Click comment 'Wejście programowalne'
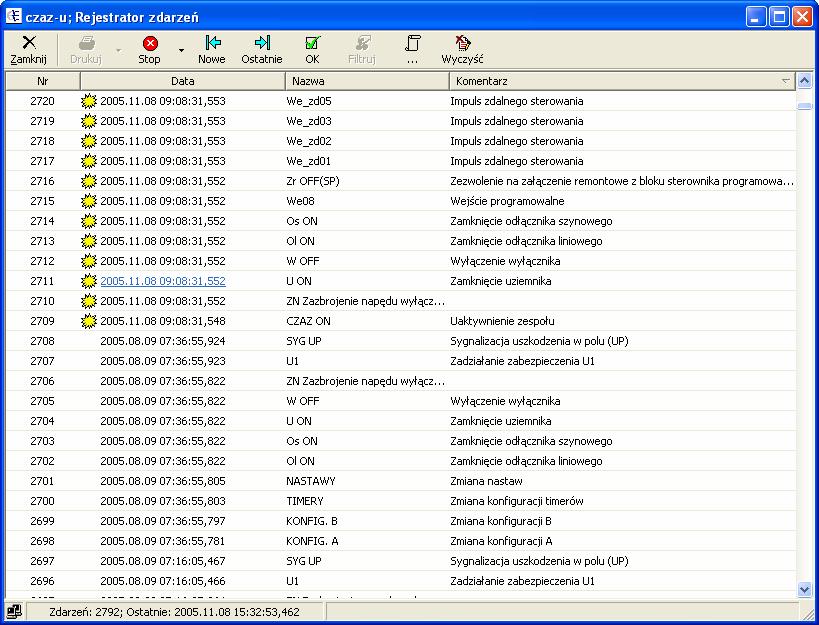This screenshot has width=819, height=625. pos(507,201)
